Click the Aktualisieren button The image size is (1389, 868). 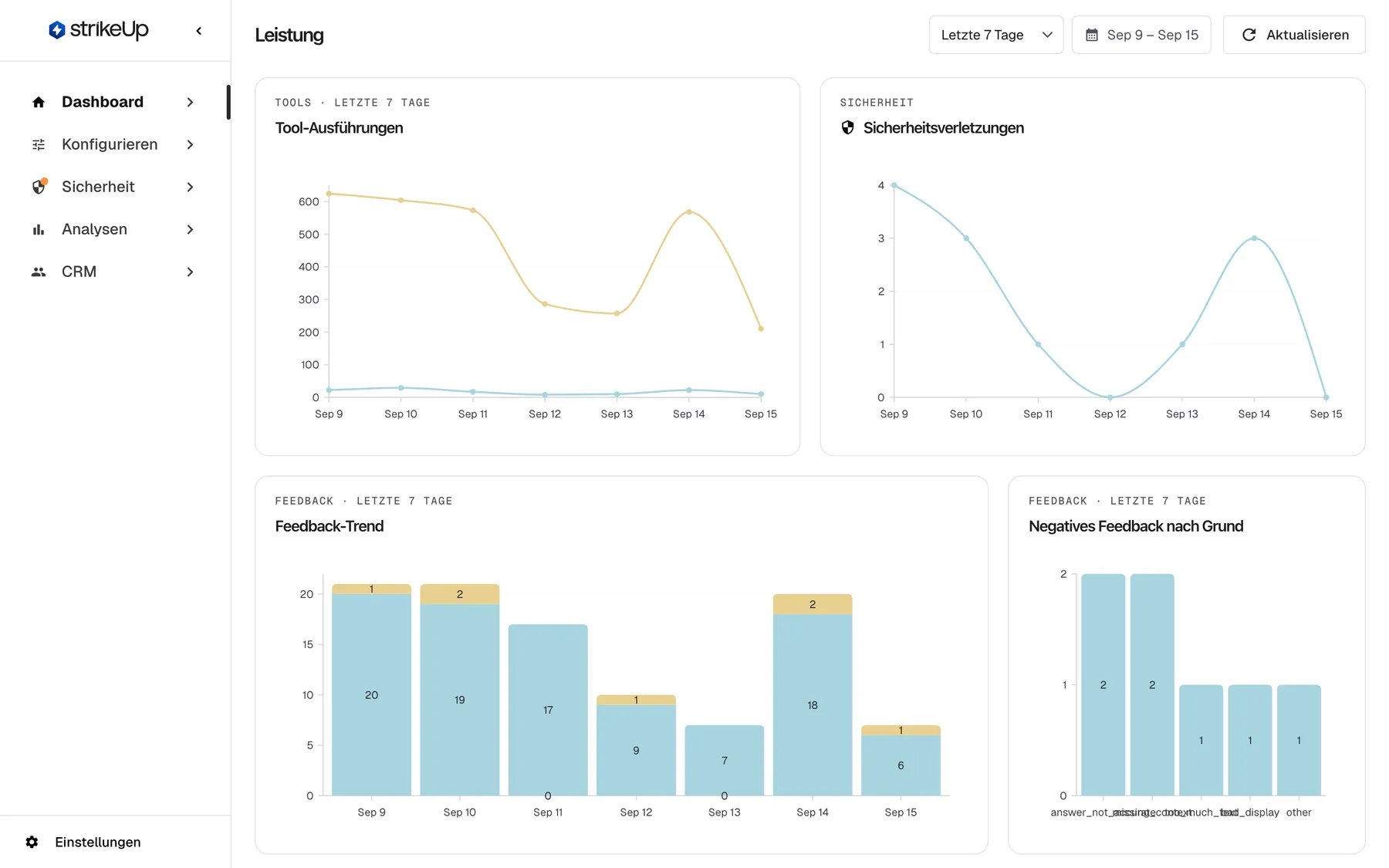tap(1294, 35)
